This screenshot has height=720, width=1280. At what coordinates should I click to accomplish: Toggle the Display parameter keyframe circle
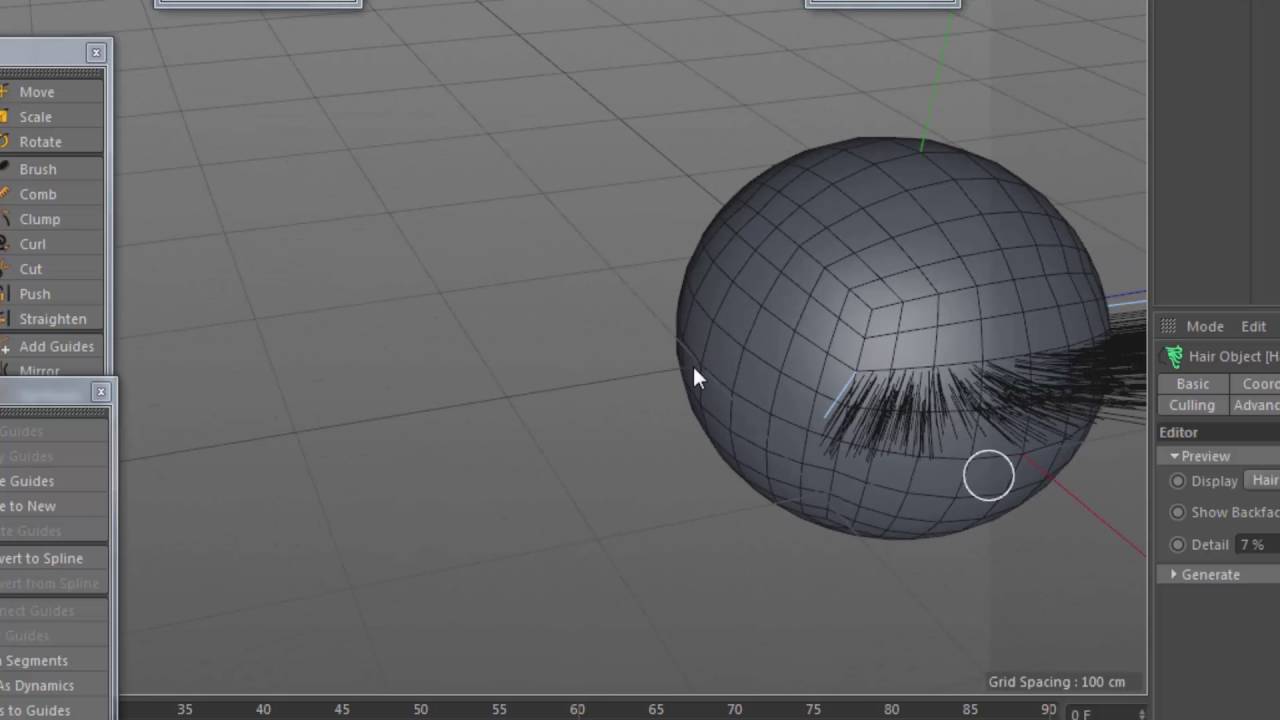(x=1177, y=481)
